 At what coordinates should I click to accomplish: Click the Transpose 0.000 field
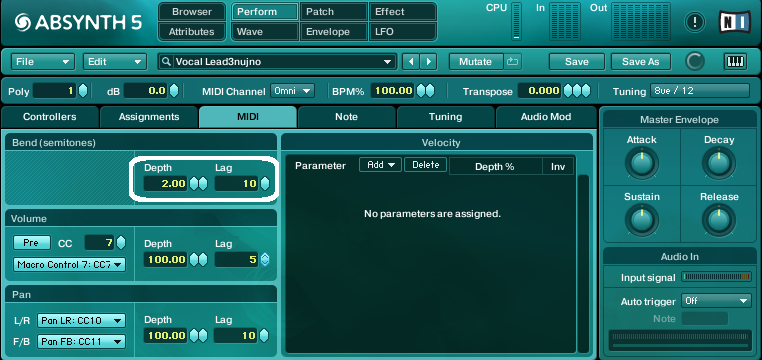[539, 91]
